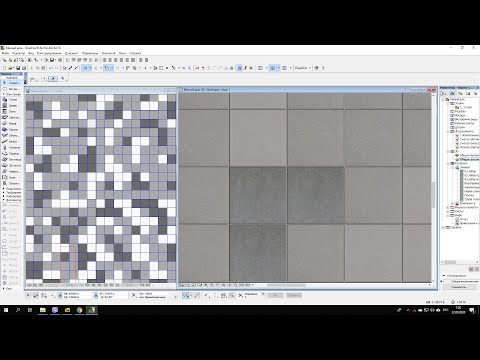Open the Файл menu
480x360 pixels.
pos(5,53)
